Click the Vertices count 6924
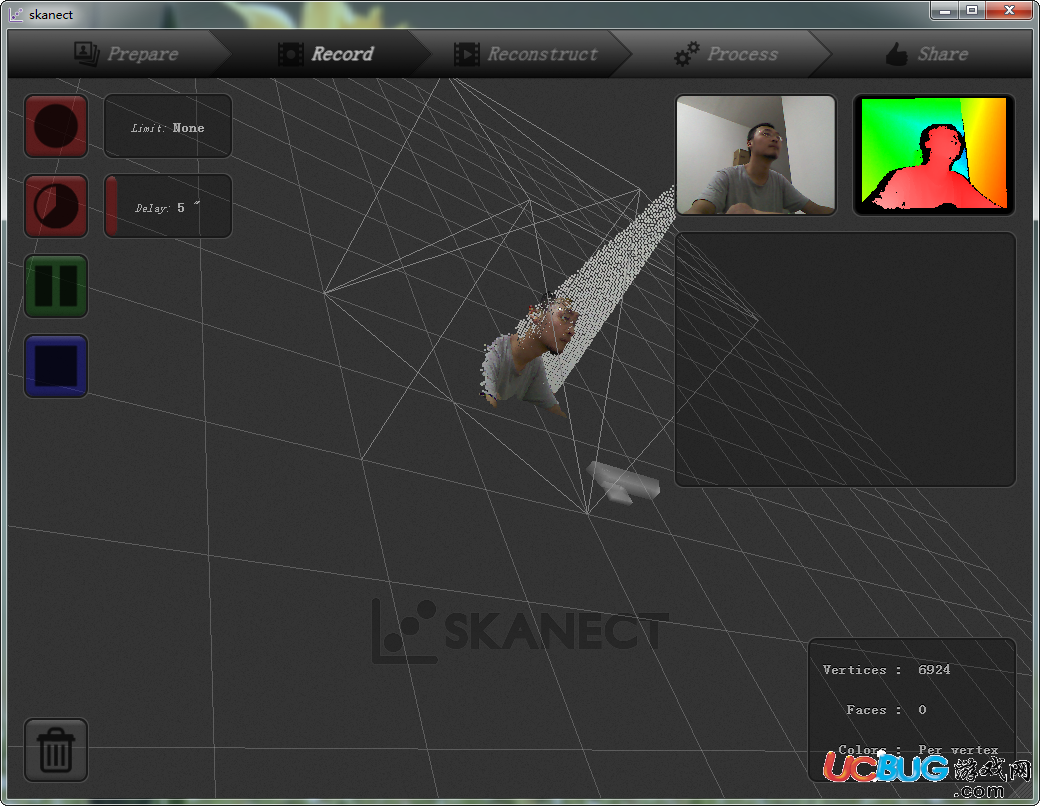The image size is (1040, 806). (x=934, y=670)
